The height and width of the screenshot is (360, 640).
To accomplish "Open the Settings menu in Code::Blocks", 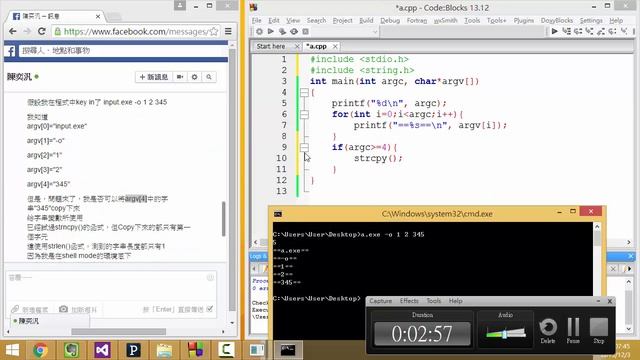I will (x=591, y=20).
